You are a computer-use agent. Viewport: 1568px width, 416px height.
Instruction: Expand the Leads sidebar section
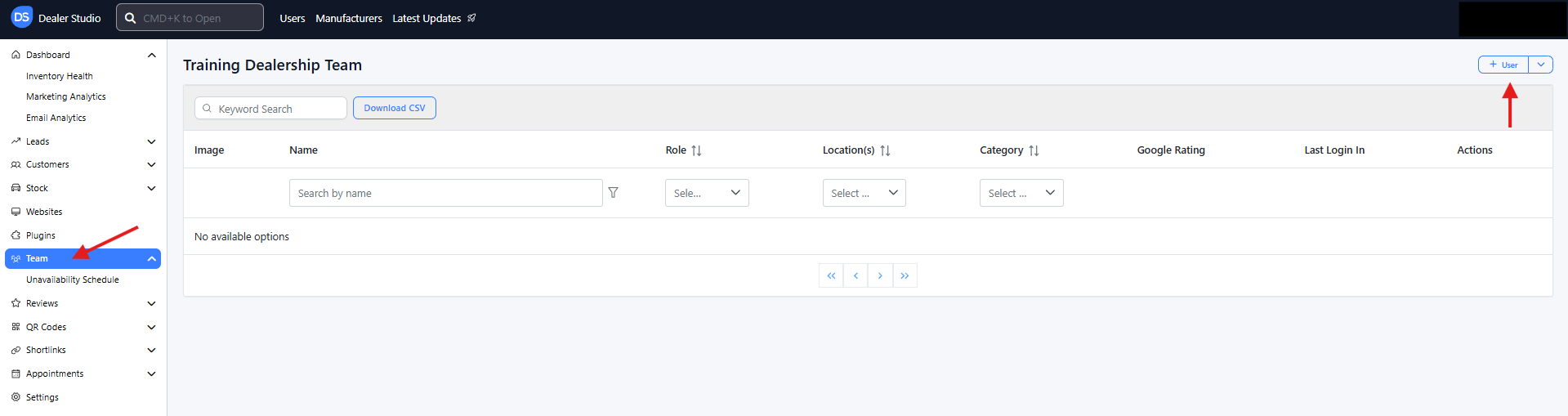[151, 141]
